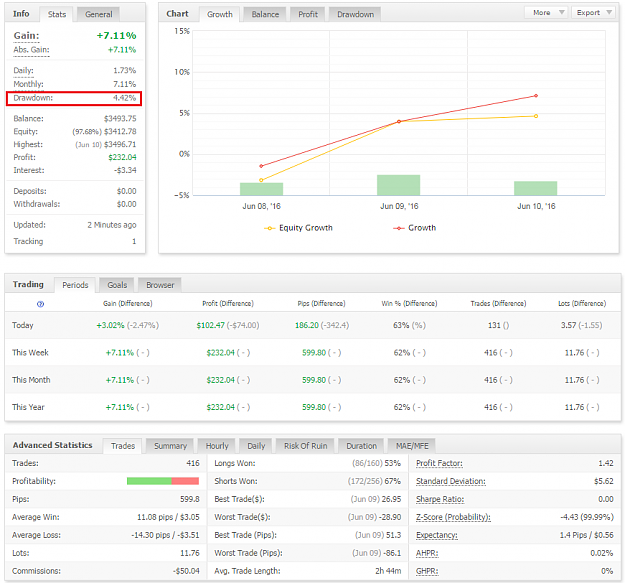Click the Drawdown value 4.42%
Viewport: 625px width, 583px height.
(124, 98)
